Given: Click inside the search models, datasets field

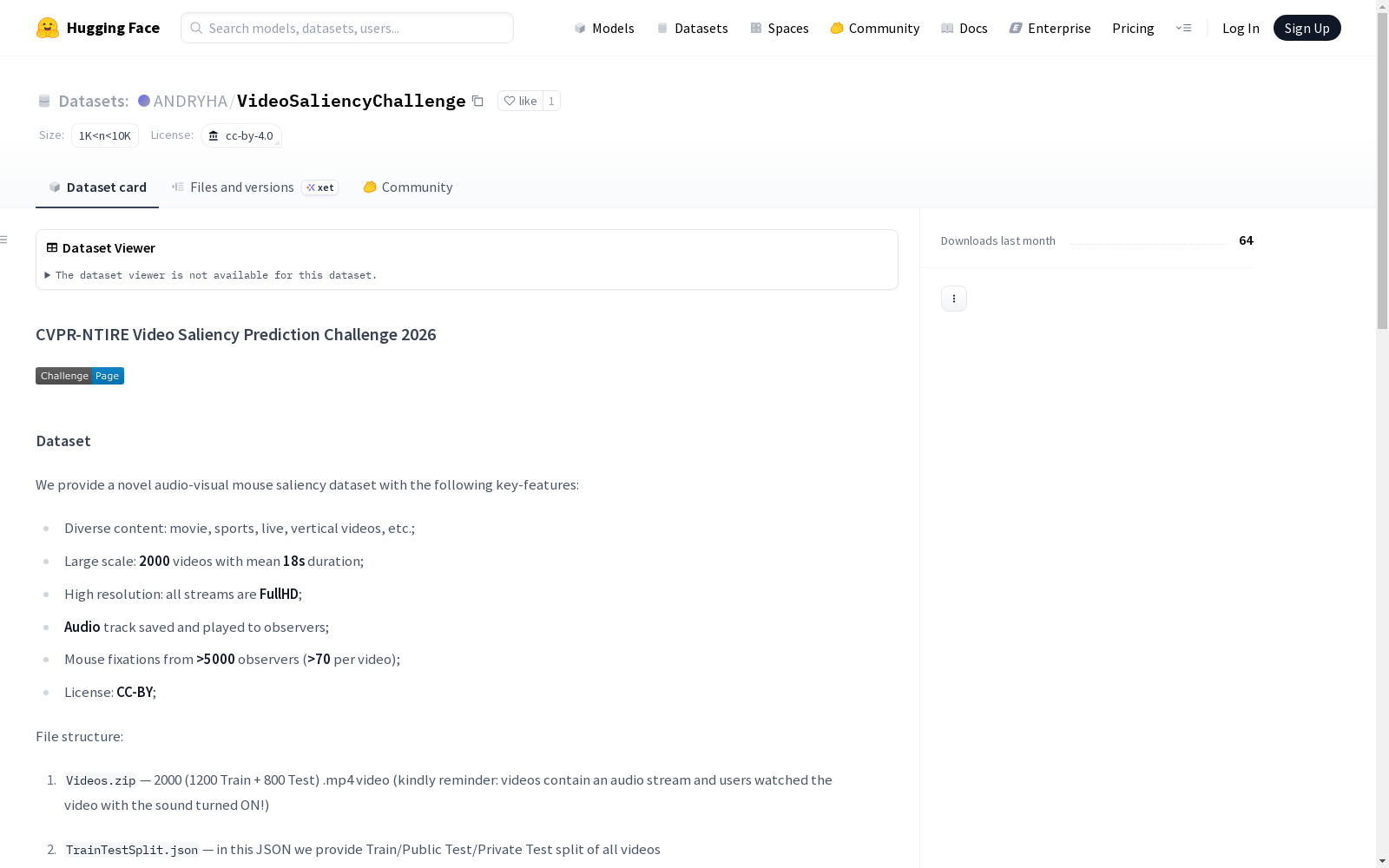Looking at the screenshot, I should coord(347,28).
